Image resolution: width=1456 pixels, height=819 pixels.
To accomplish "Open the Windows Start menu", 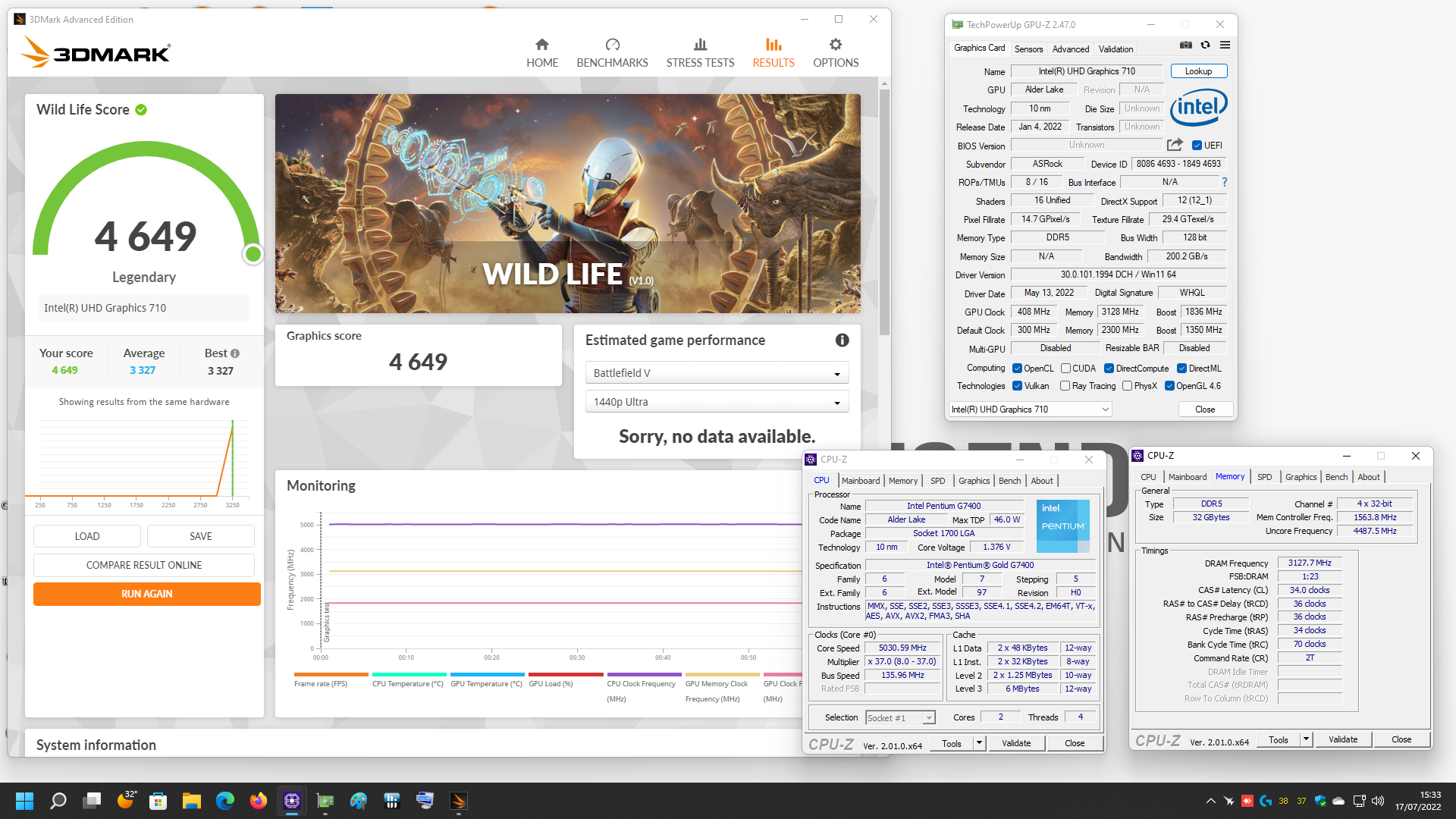I will [24, 801].
